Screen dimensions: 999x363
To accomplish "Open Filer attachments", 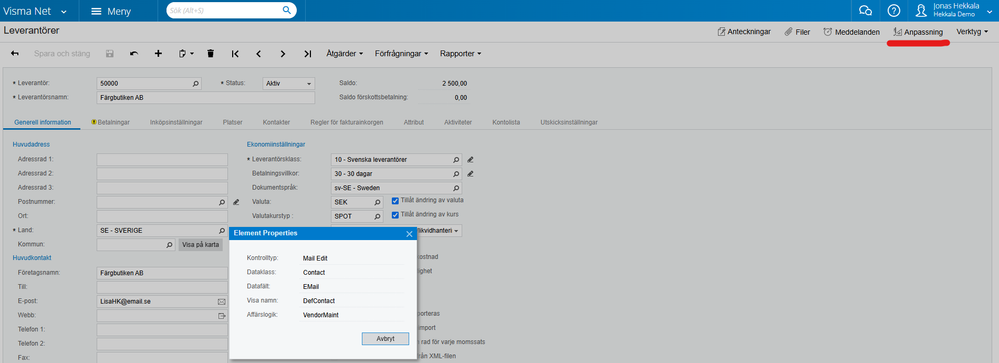I will 797,32.
